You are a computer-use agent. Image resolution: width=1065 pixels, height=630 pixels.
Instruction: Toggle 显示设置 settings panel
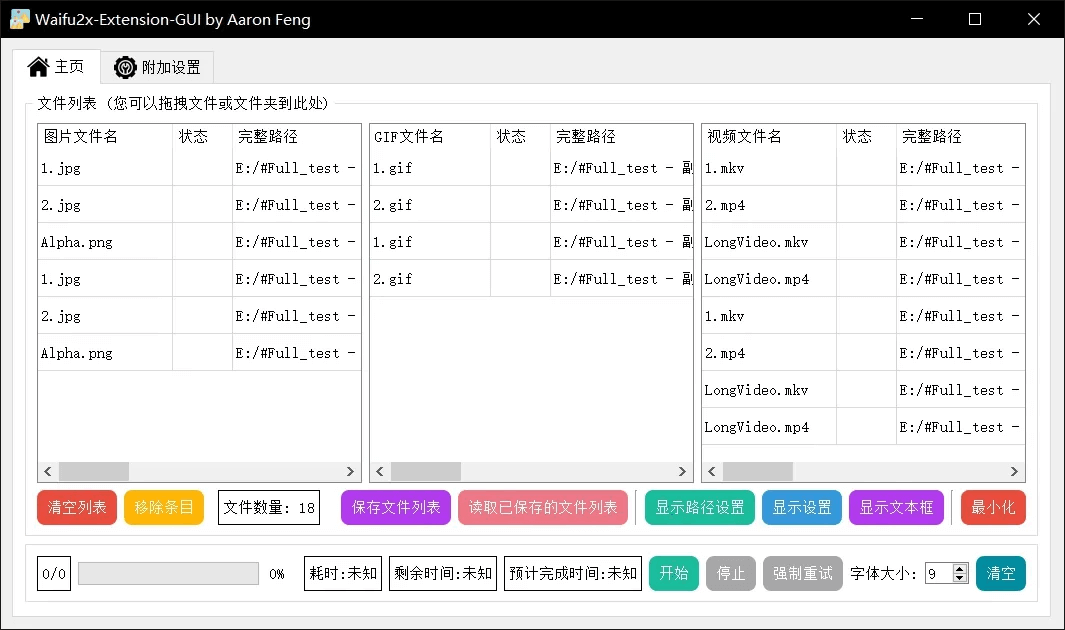802,508
